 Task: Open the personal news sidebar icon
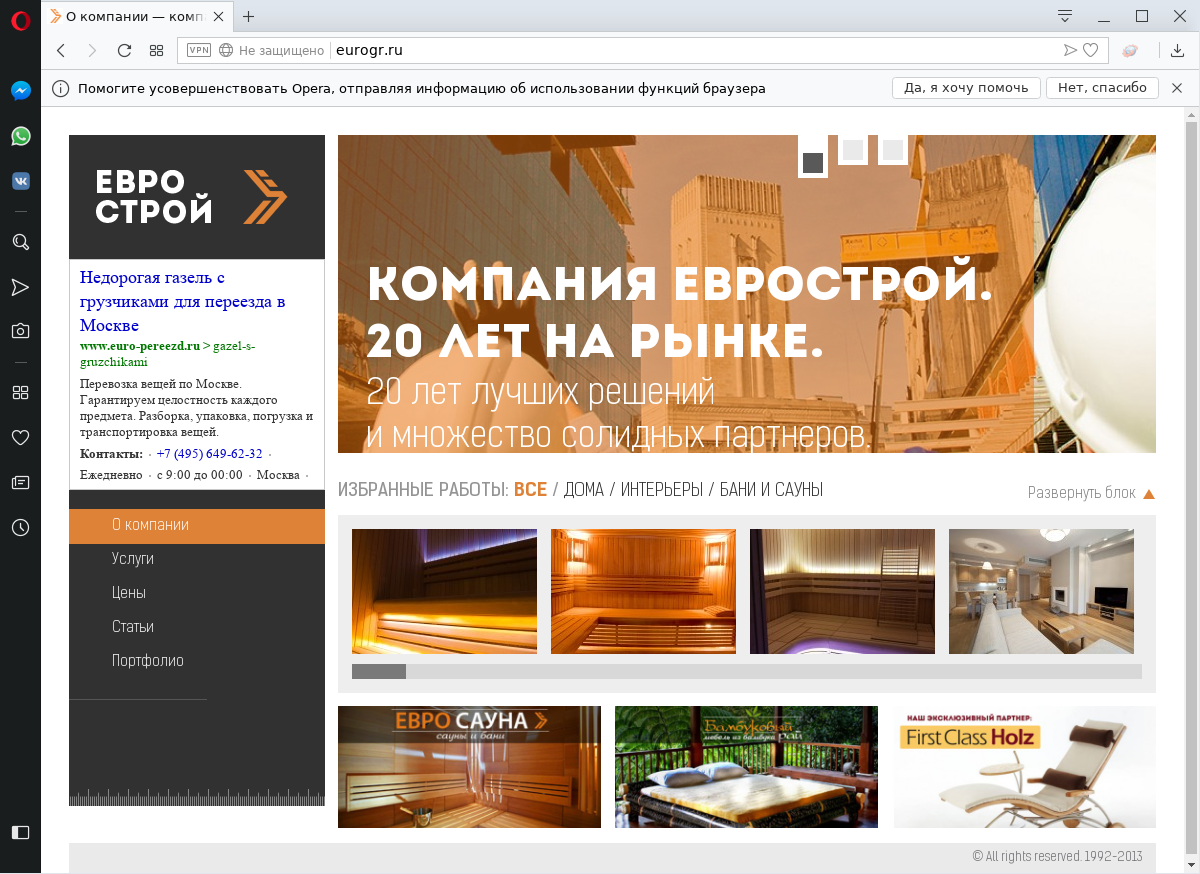[x=20, y=482]
